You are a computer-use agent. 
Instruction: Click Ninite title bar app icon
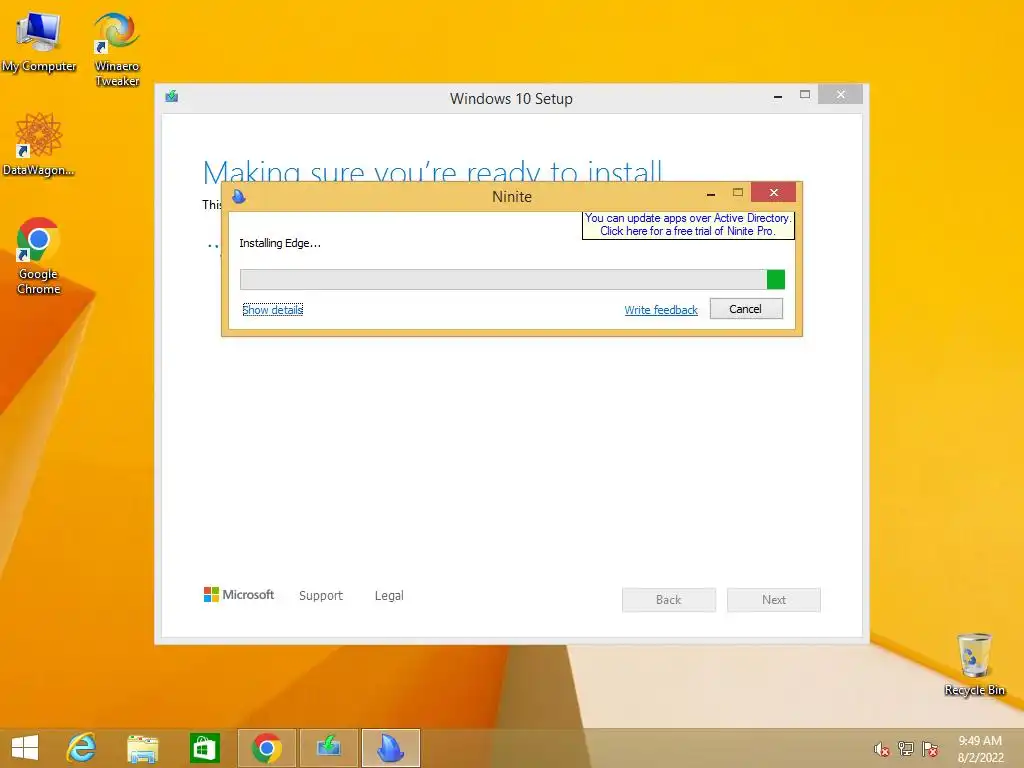pyautogui.click(x=239, y=196)
